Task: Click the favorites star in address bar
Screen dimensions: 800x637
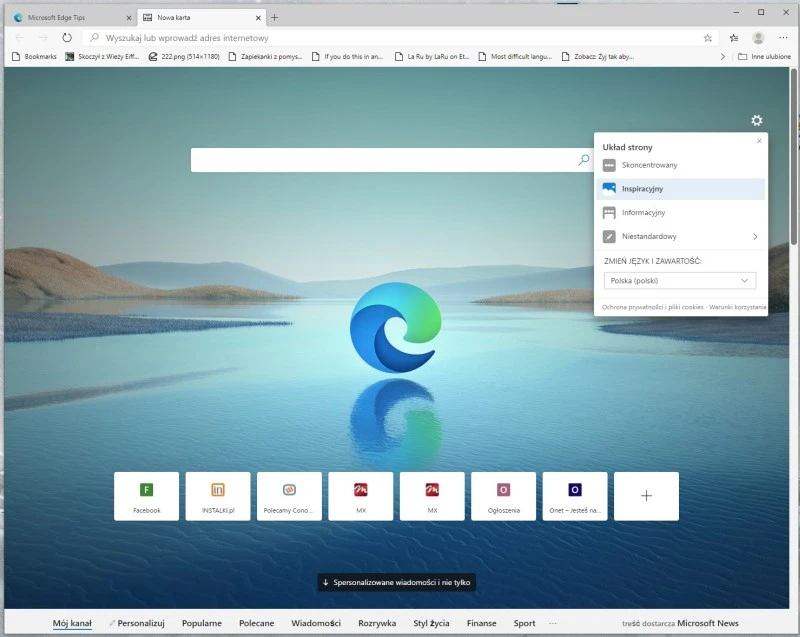Action: point(706,36)
